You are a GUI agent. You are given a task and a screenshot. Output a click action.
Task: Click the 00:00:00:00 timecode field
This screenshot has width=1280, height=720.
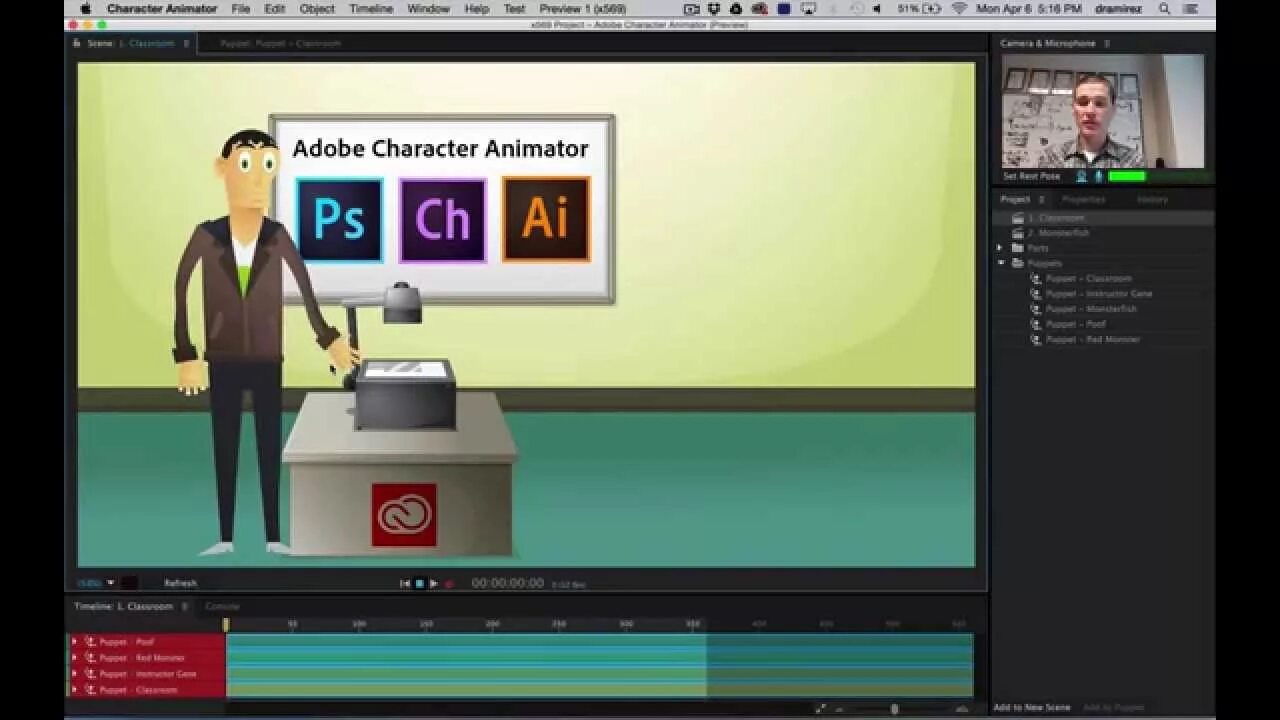click(x=508, y=583)
